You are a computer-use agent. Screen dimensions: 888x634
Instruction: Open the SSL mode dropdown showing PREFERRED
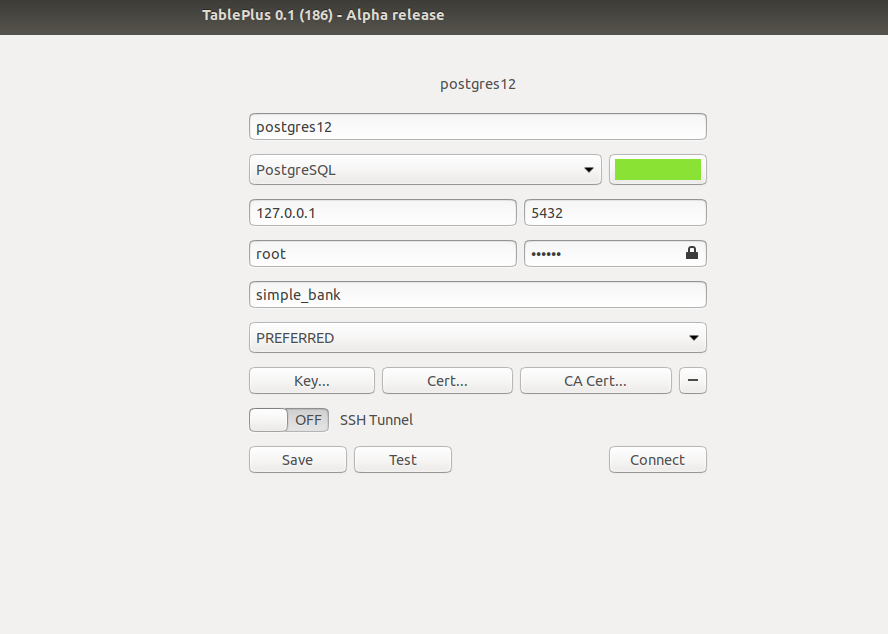click(477, 337)
